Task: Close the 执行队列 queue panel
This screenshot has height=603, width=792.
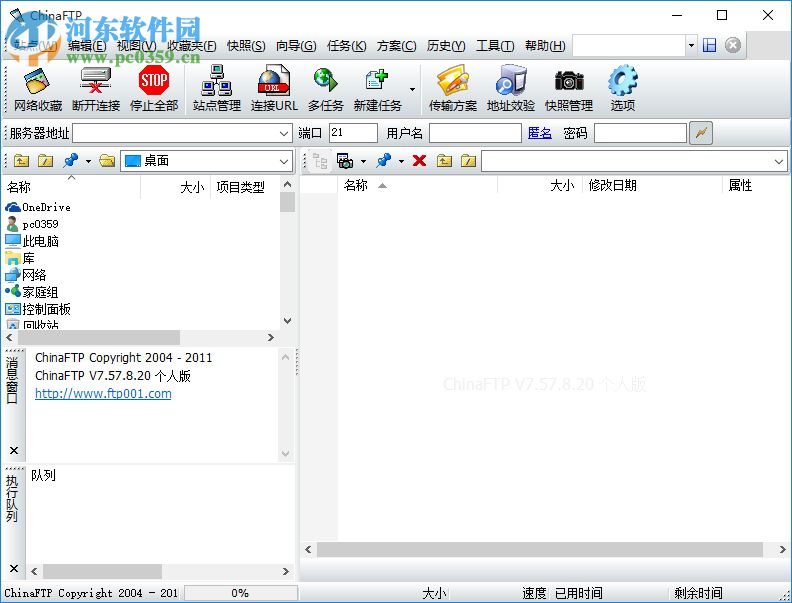Action: [x=14, y=569]
